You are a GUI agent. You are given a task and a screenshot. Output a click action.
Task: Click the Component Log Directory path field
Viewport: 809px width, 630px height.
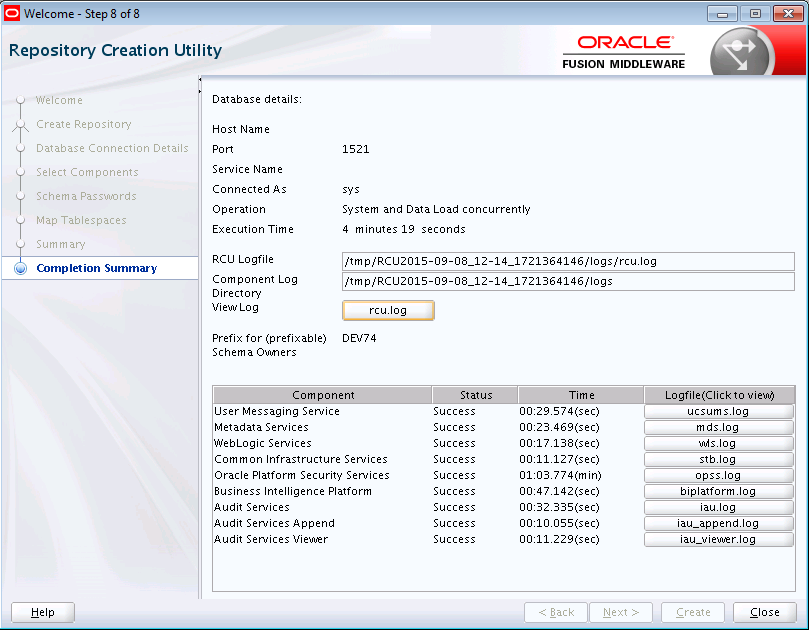point(567,281)
